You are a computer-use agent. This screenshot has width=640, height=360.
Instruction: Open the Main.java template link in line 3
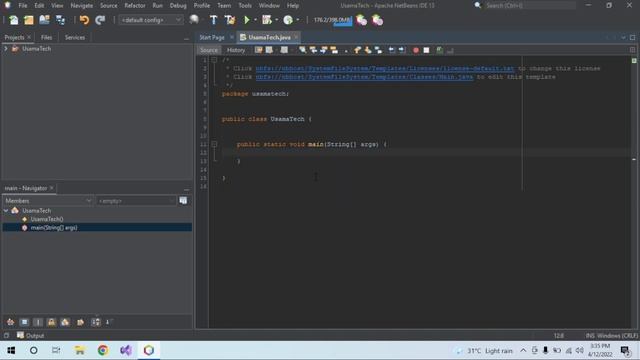tap(364, 77)
